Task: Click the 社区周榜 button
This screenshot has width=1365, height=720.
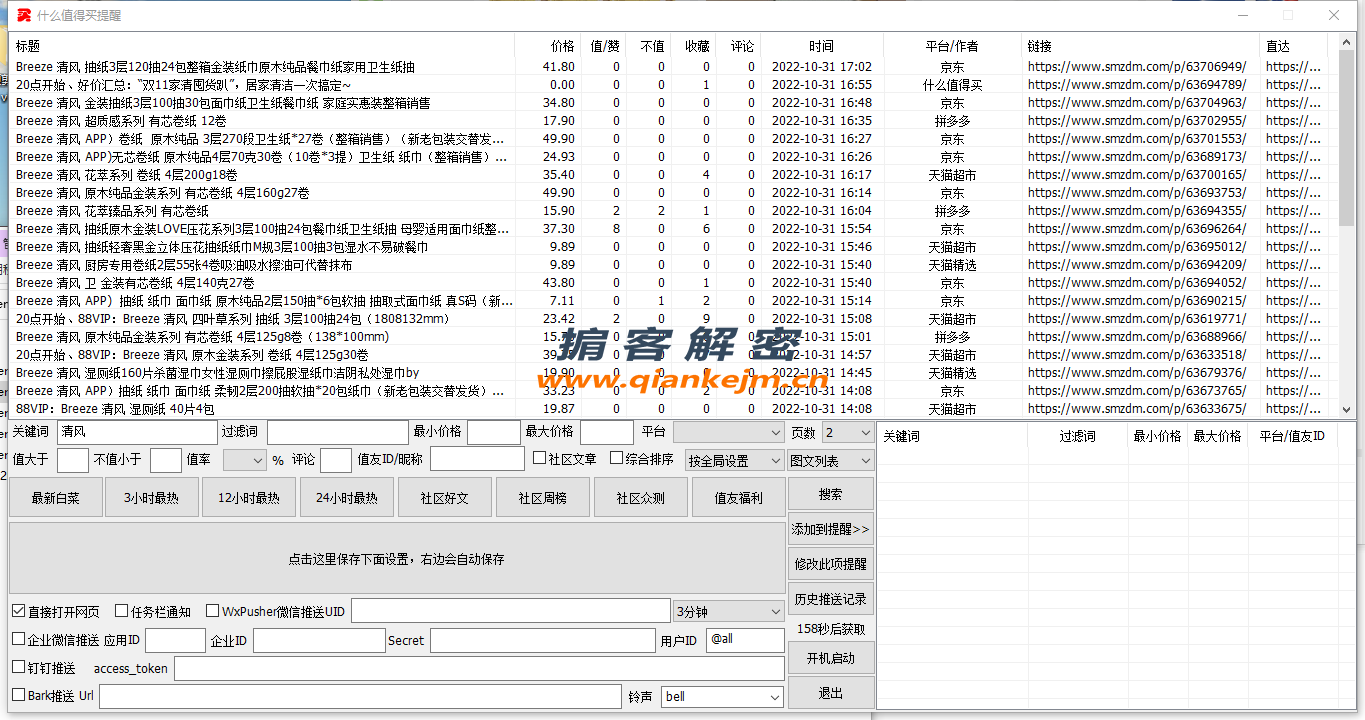Action: (x=542, y=497)
